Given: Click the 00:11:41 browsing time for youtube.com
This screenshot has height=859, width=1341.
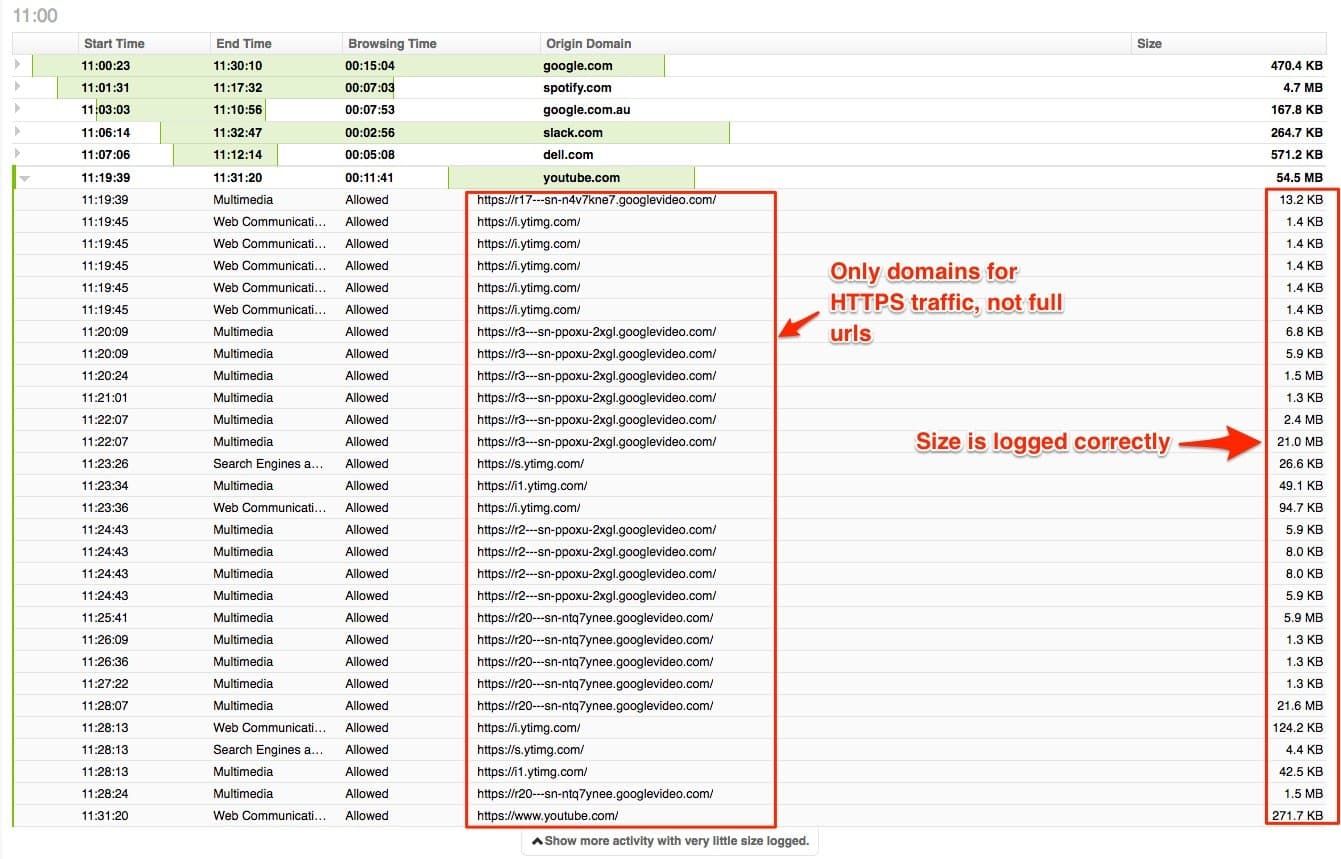Looking at the screenshot, I should [x=370, y=178].
